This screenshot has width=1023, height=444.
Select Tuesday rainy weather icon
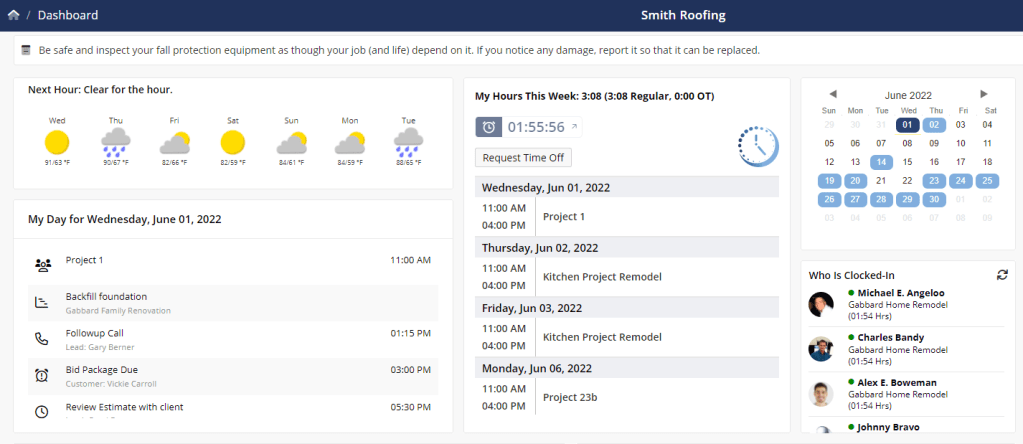coord(408,143)
